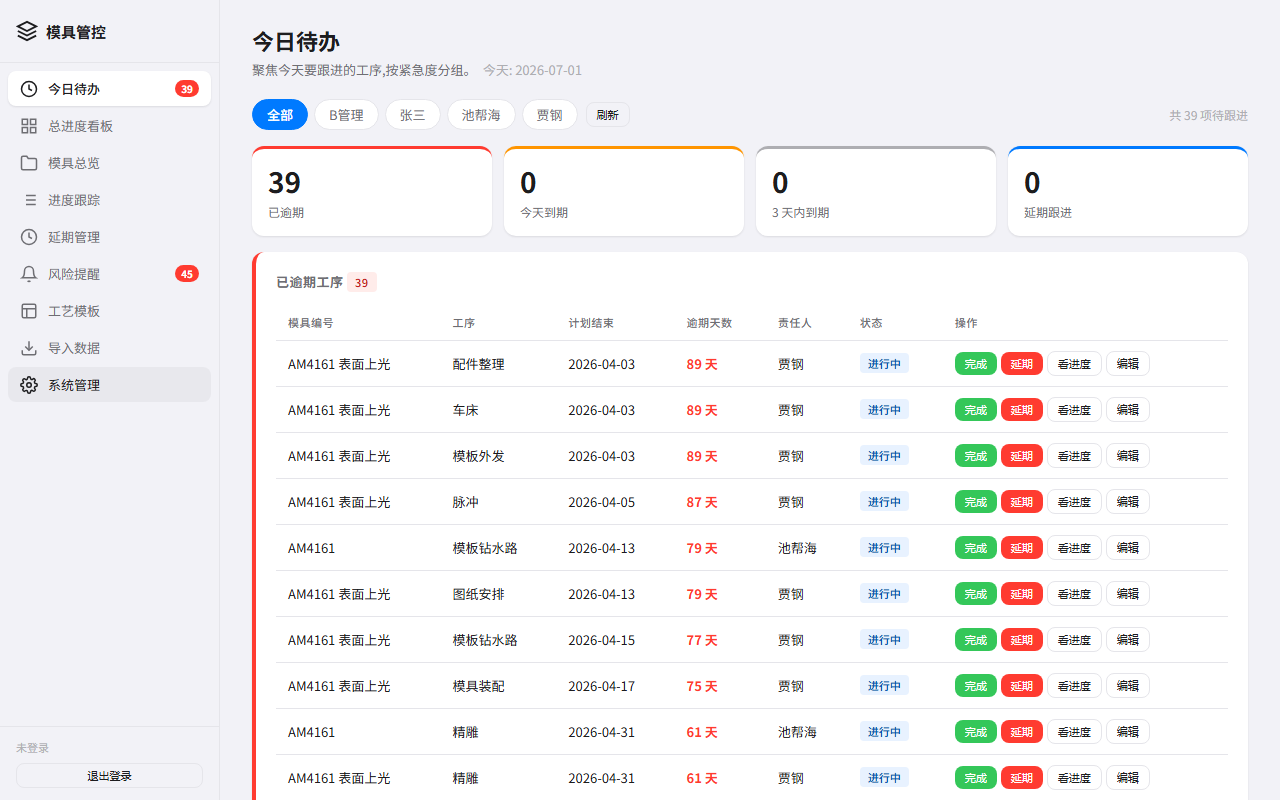Open the 进度跟踪 menu item

[109, 200]
